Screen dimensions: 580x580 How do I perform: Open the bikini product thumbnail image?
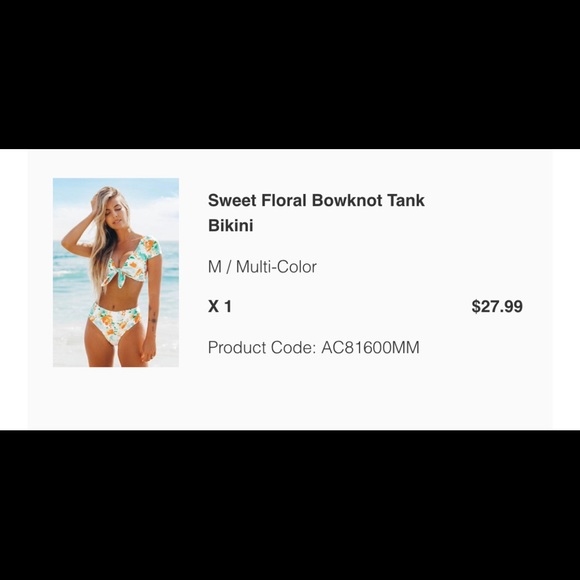(x=116, y=273)
